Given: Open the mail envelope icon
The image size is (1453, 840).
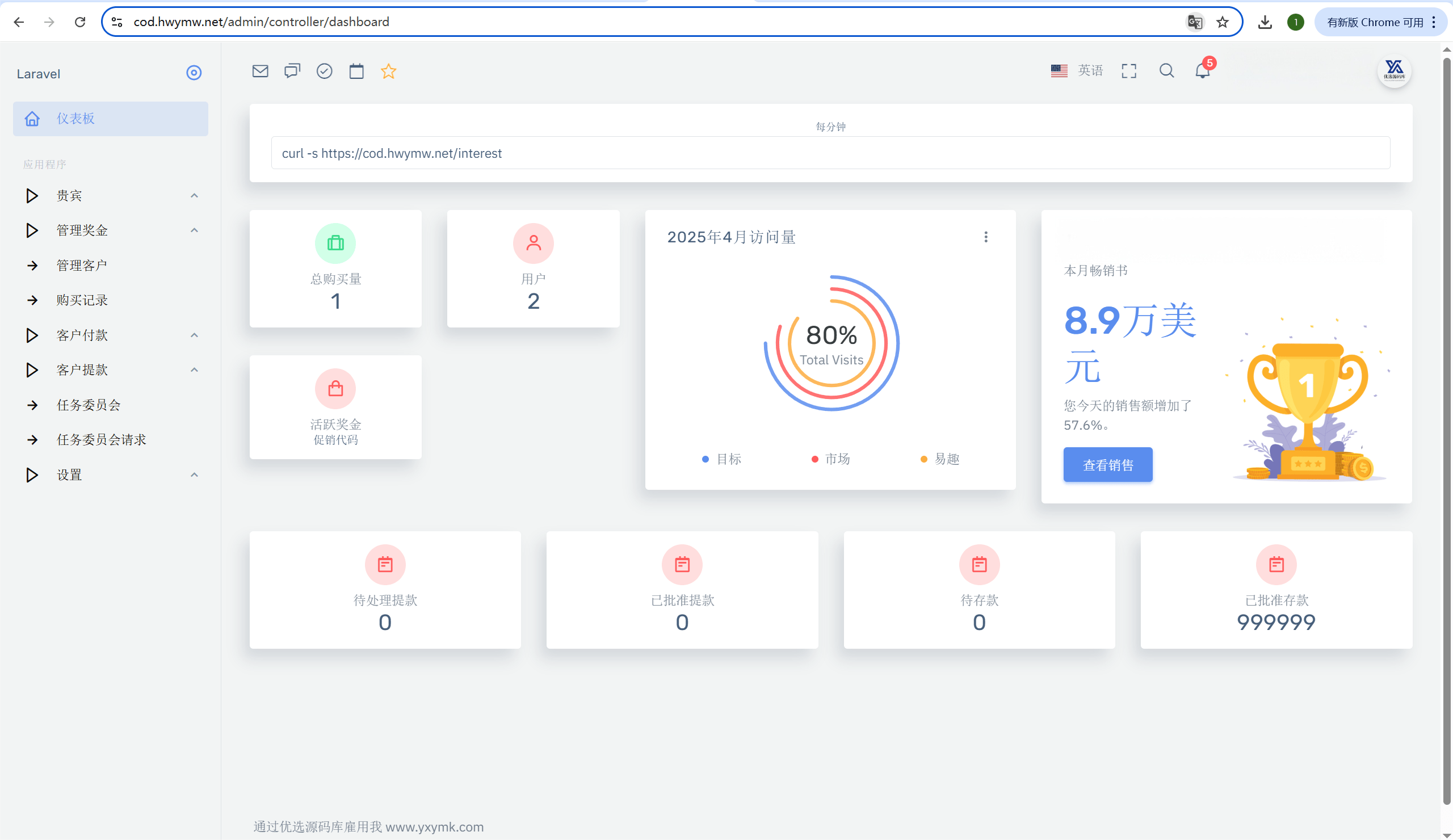Looking at the screenshot, I should click(x=260, y=71).
